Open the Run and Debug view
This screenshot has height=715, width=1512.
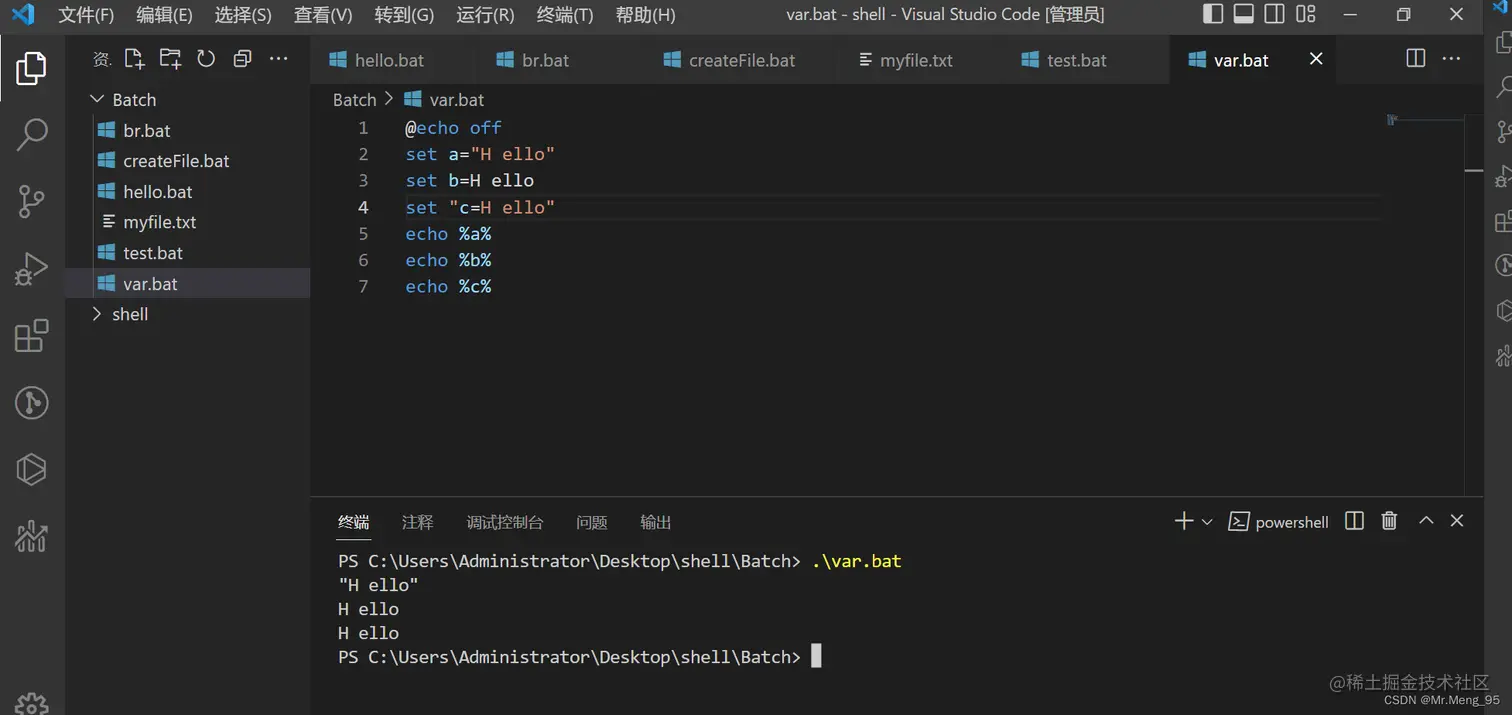click(31, 268)
